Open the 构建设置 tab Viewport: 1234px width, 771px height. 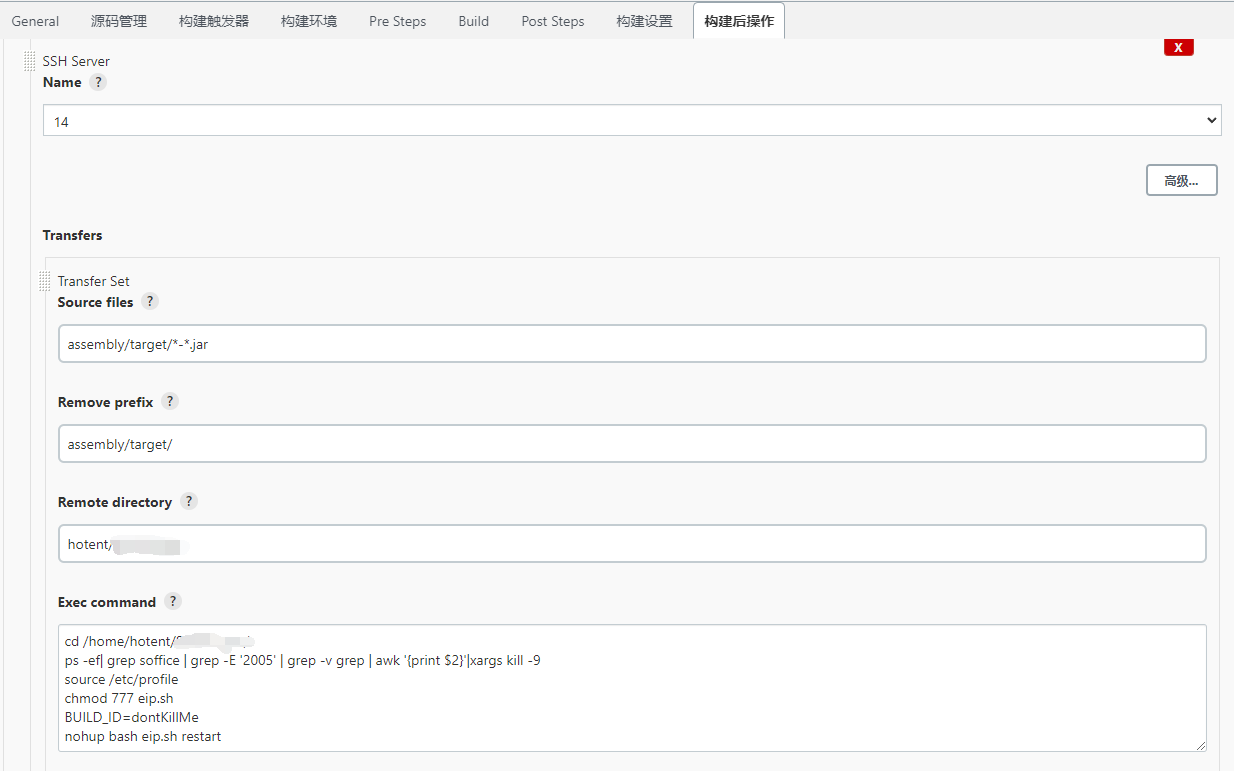point(644,21)
